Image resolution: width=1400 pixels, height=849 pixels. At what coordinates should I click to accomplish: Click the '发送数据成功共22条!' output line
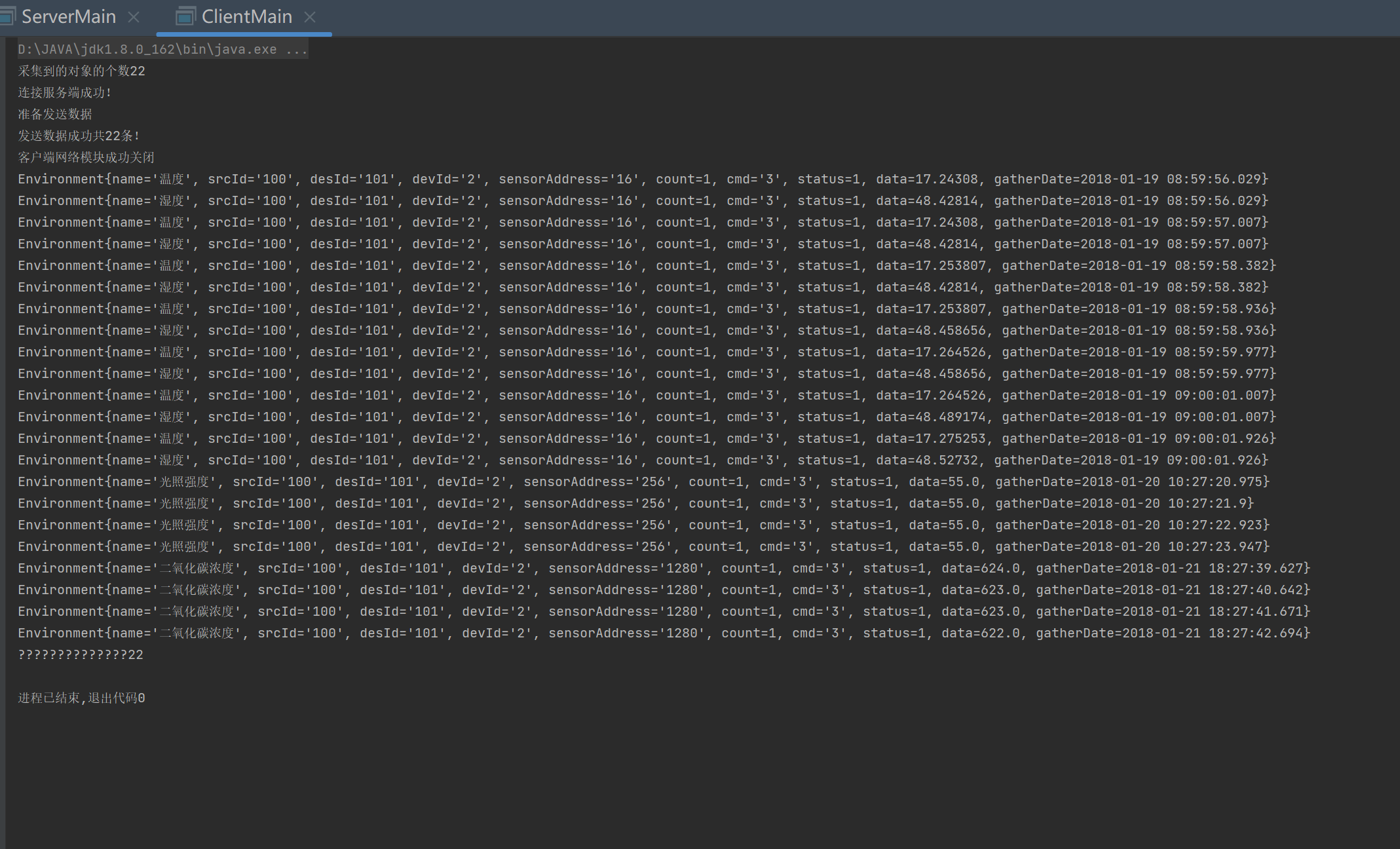79,136
